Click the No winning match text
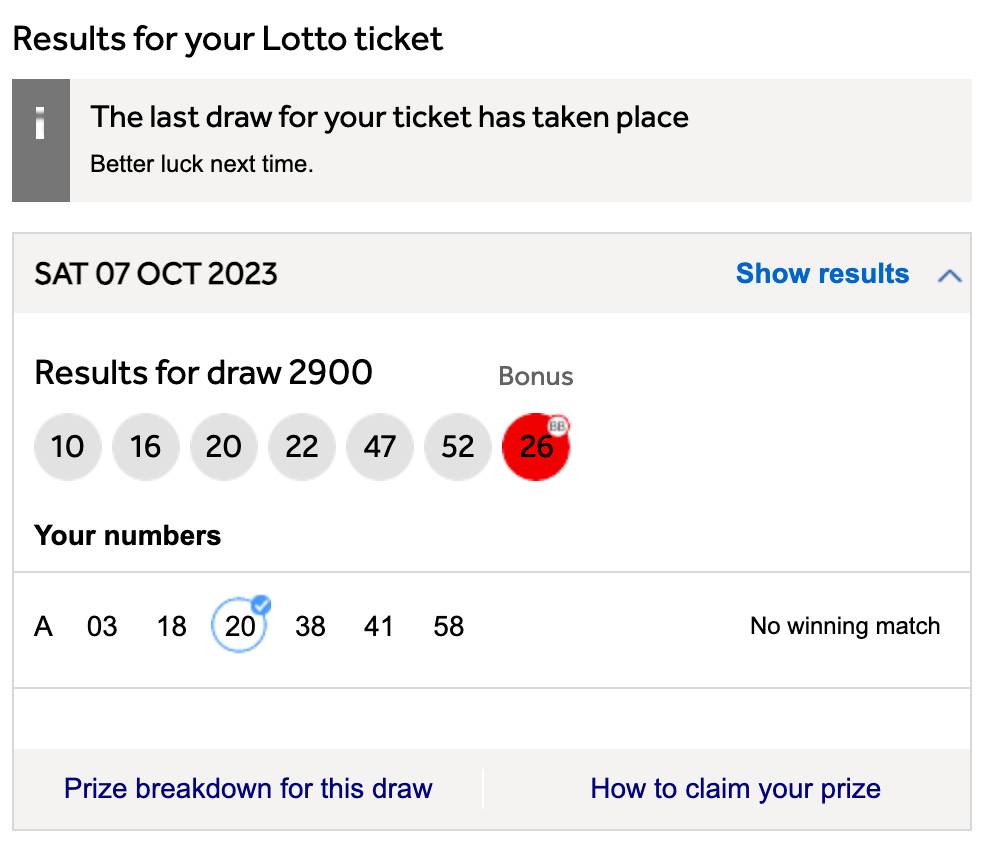 845,626
